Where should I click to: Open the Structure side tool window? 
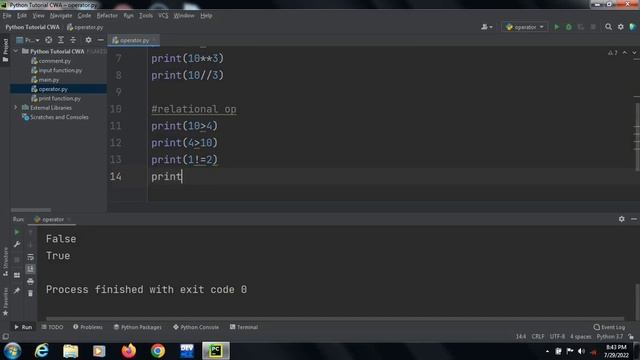5,262
